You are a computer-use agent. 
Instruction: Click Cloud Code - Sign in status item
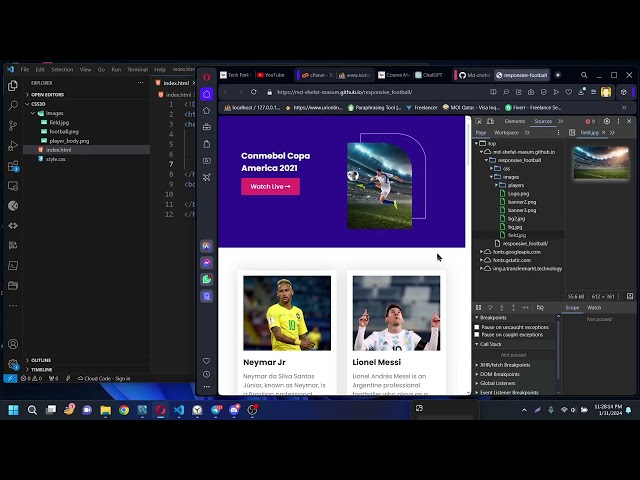pyautogui.click(x=104, y=378)
